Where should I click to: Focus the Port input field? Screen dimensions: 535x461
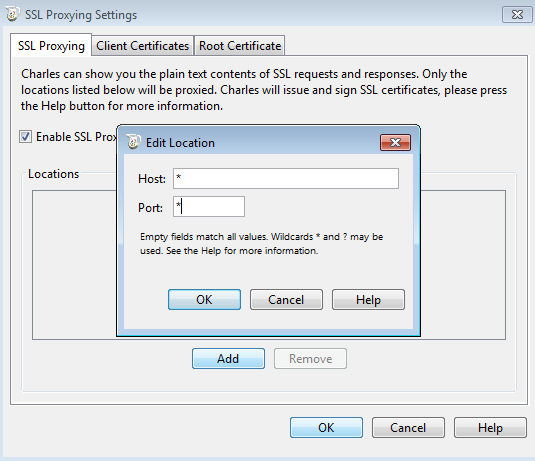tap(209, 206)
